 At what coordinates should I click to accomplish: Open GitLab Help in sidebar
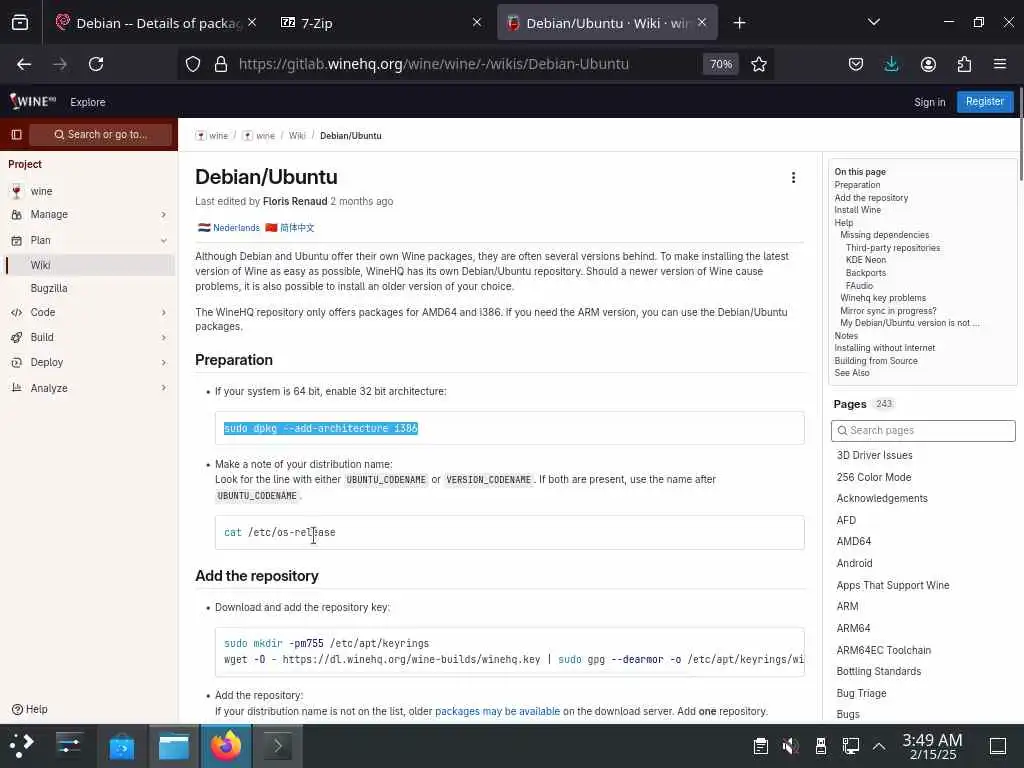[30, 709]
